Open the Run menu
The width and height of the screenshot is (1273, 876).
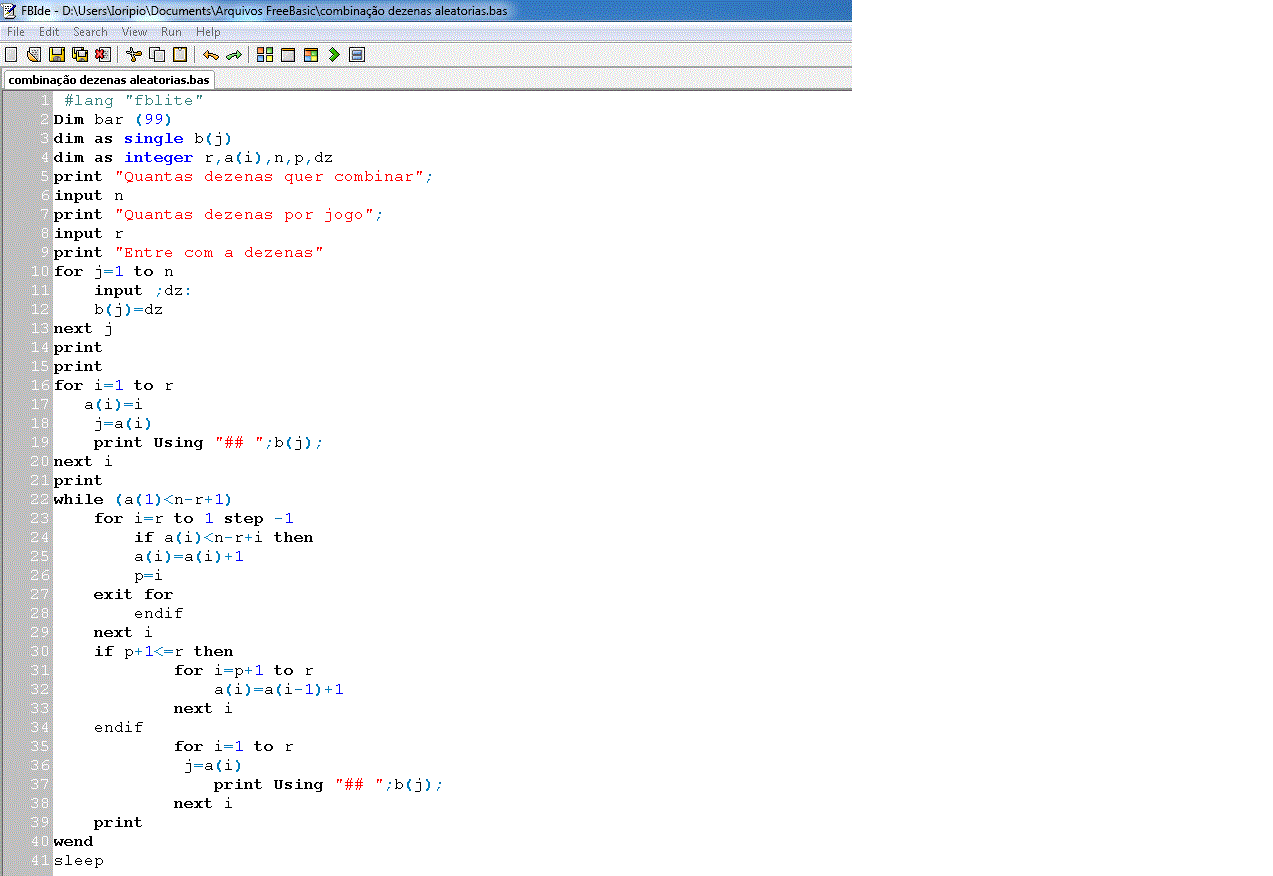[171, 32]
